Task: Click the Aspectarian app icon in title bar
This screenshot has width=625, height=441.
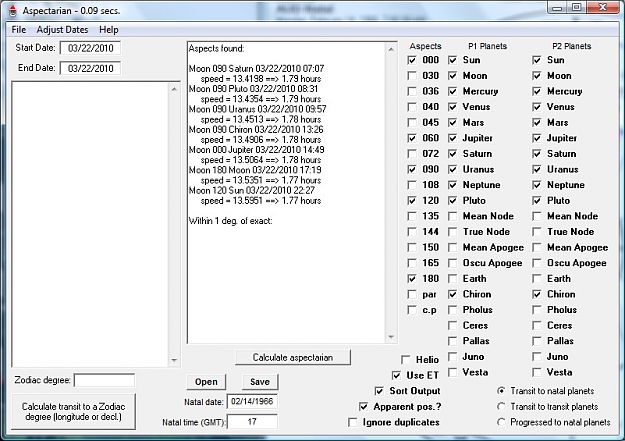Action: click(x=13, y=11)
